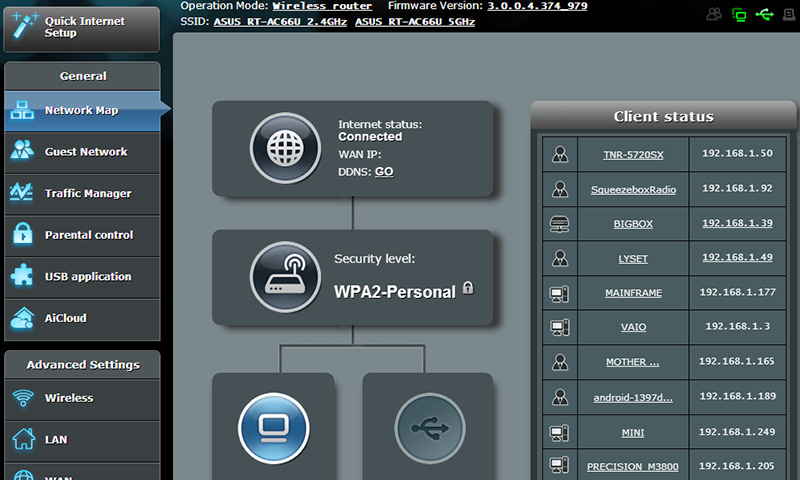Image resolution: width=800 pixels, height=480 pixels.
Task: Open the Guest Network menu item
Action: click(x=85, y=152)
